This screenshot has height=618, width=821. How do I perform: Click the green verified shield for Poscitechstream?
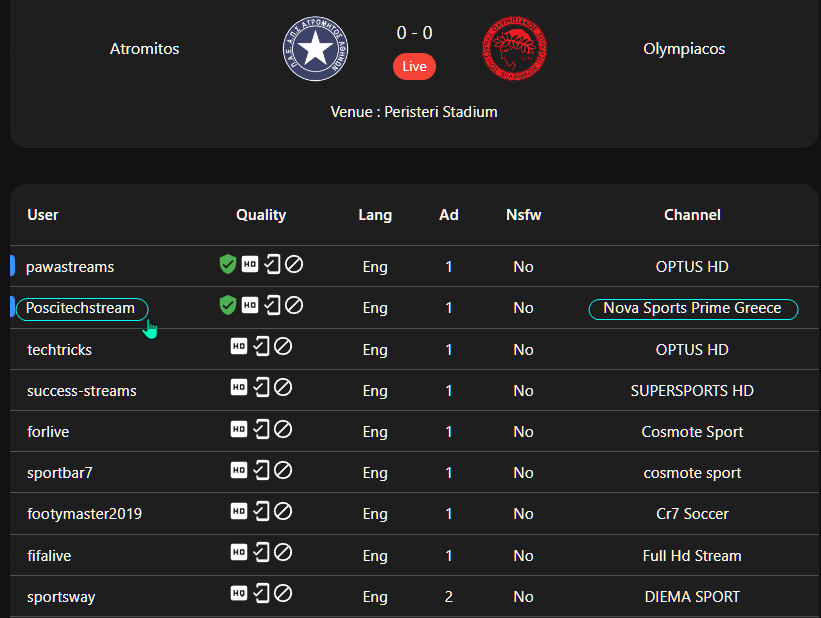tap(228, 305)
